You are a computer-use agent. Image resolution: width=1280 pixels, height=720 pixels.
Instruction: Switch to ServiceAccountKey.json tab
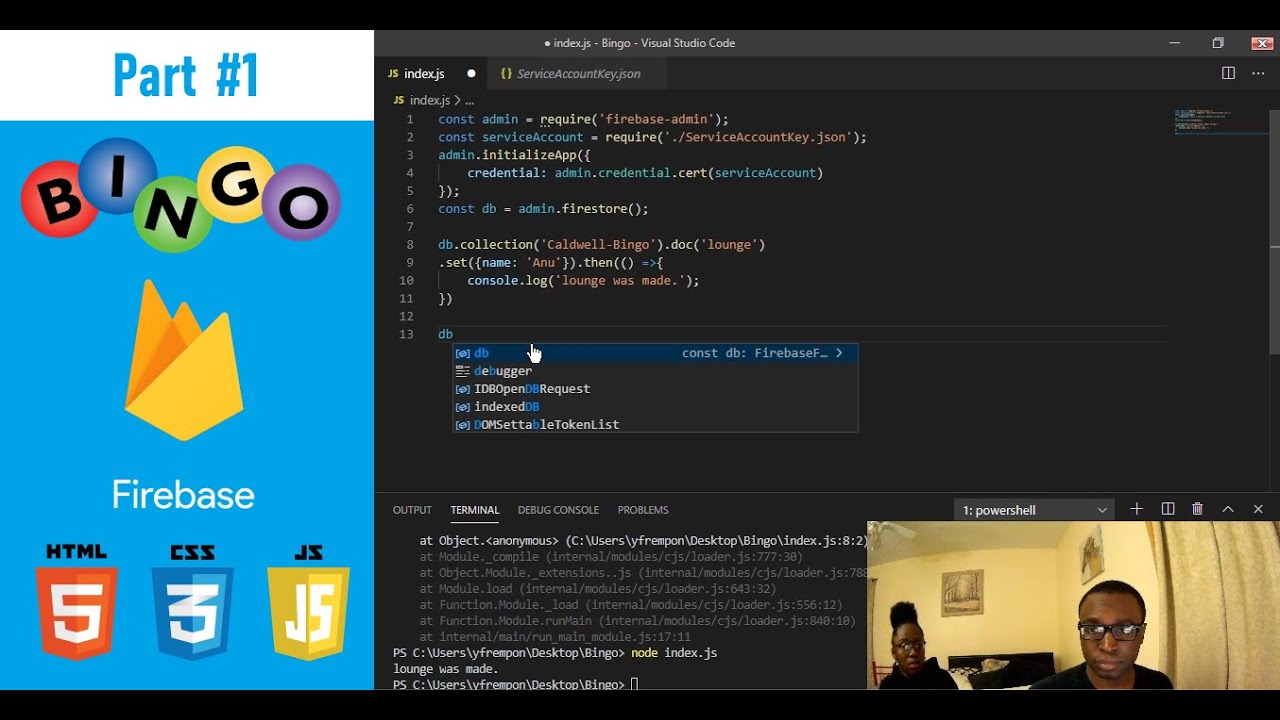[x=577, y=73]
